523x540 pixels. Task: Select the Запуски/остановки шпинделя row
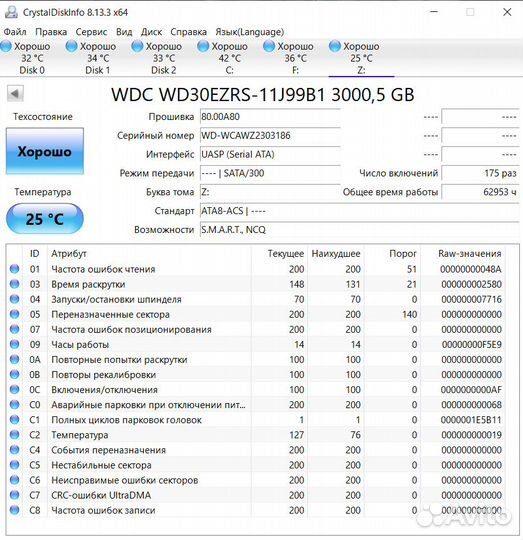[x=256, y=299]
